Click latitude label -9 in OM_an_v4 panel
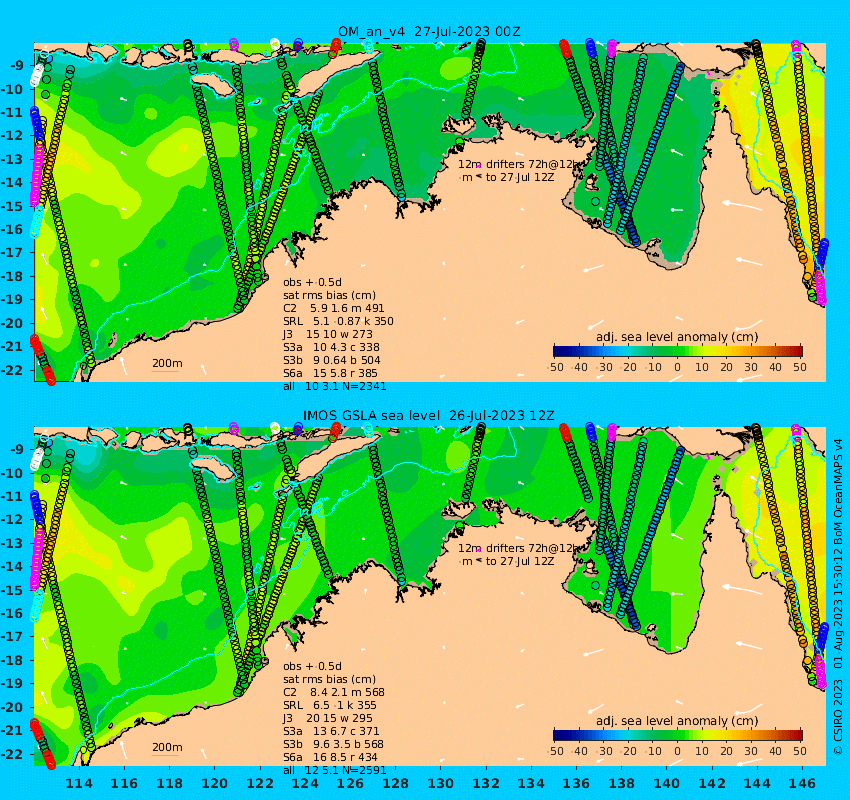This screenshot has width=850, height=800. (17, 66)
